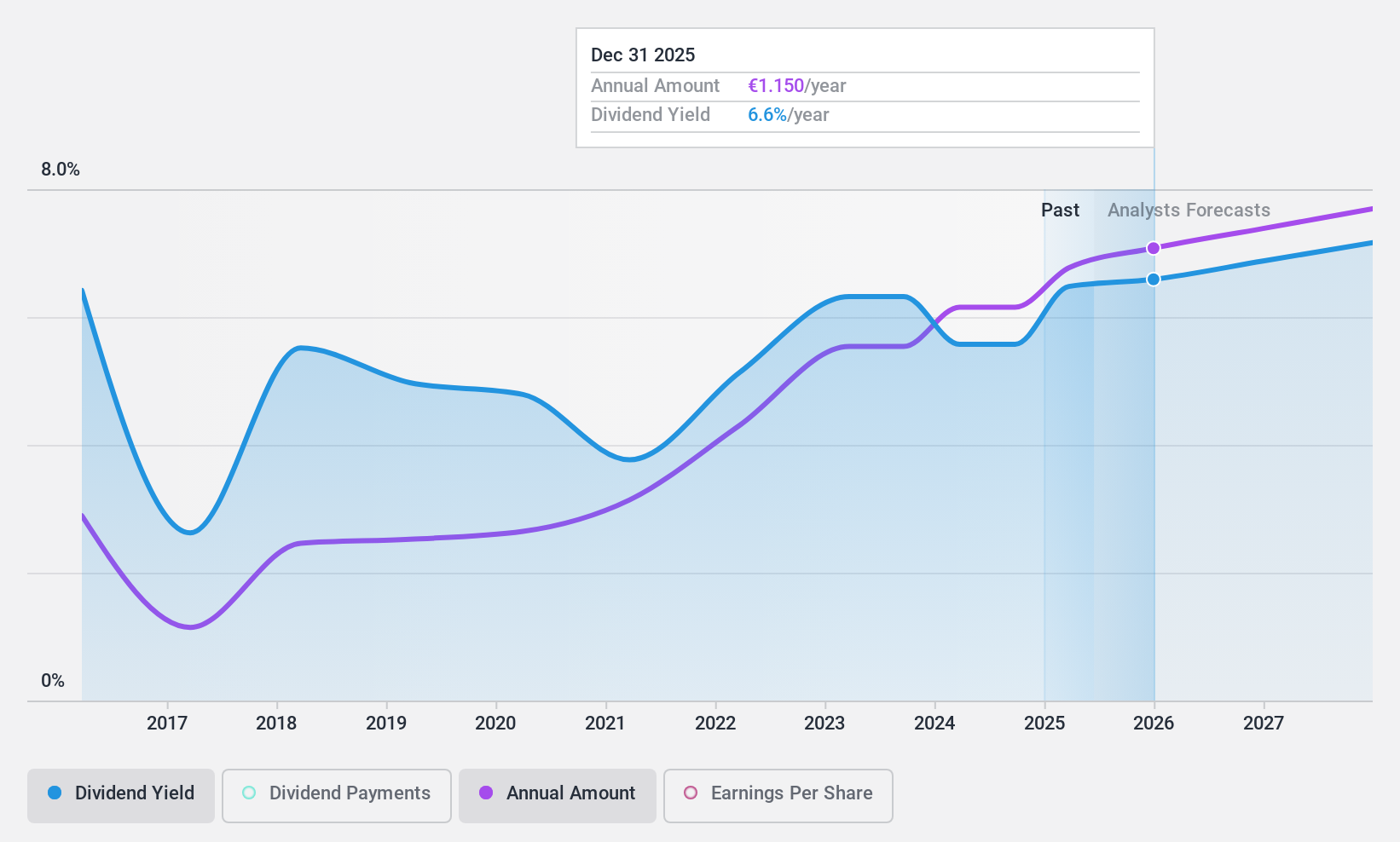This screenshot has width=1400, height=842.
Task: Click the blue Dividend Yield data point marker
Action: (1153, 279)
